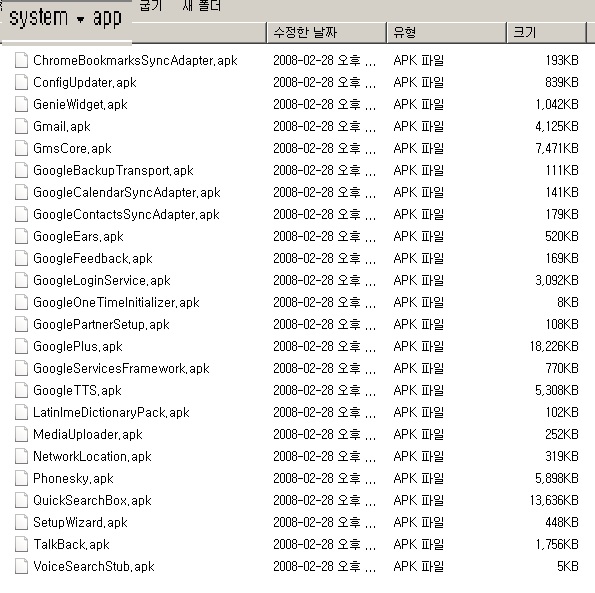The height and width of the screenshot is (593, 595).
Task: Click the 18,226KB size value
Action: (x=554, y=346)
